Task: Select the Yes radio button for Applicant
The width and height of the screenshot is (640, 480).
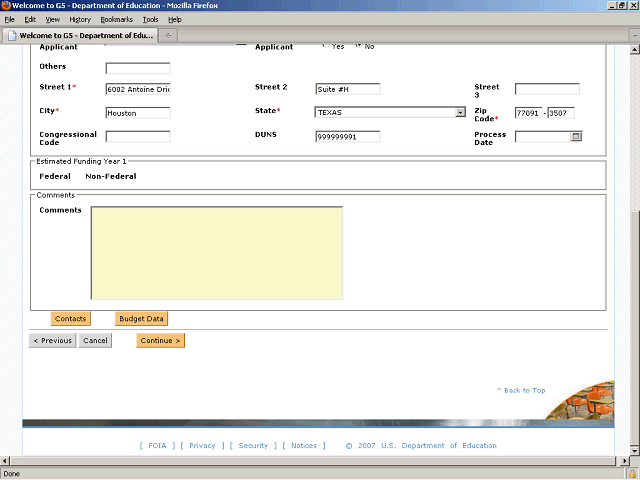Action: click(326, 46)
